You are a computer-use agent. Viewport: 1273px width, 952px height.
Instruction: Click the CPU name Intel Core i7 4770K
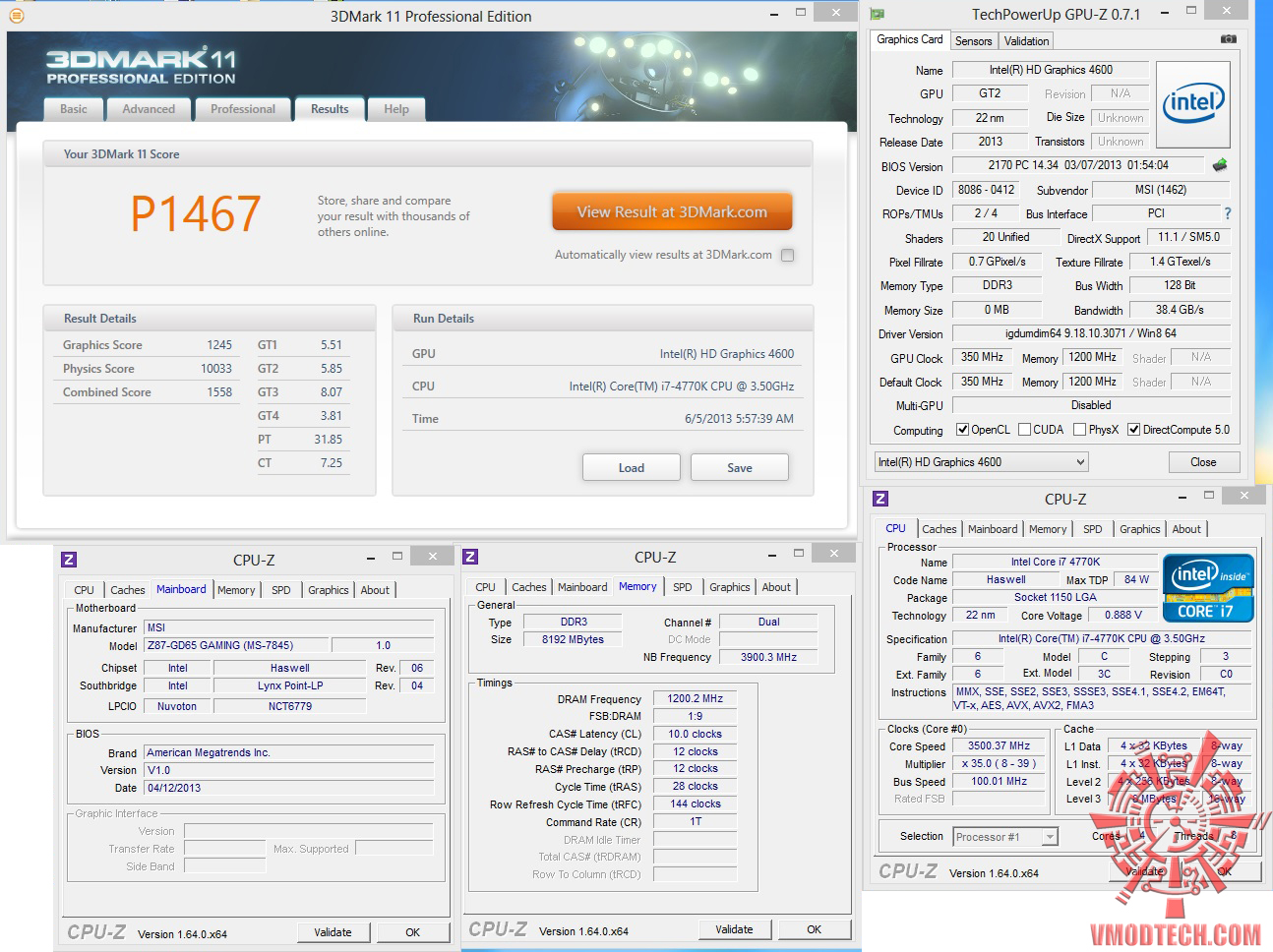(x=1056, y=562)
